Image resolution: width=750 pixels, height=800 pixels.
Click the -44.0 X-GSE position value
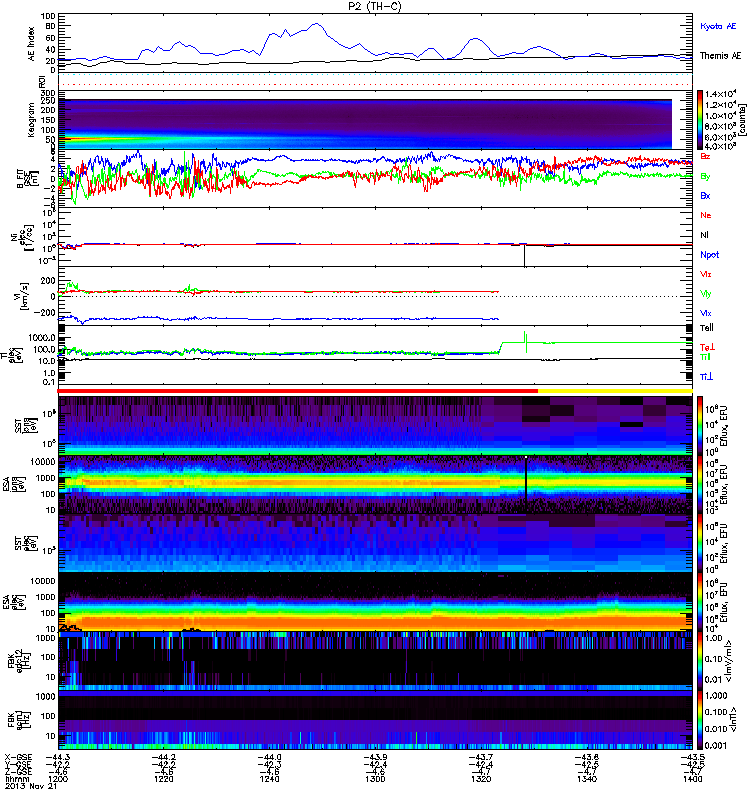pos(269,757)
